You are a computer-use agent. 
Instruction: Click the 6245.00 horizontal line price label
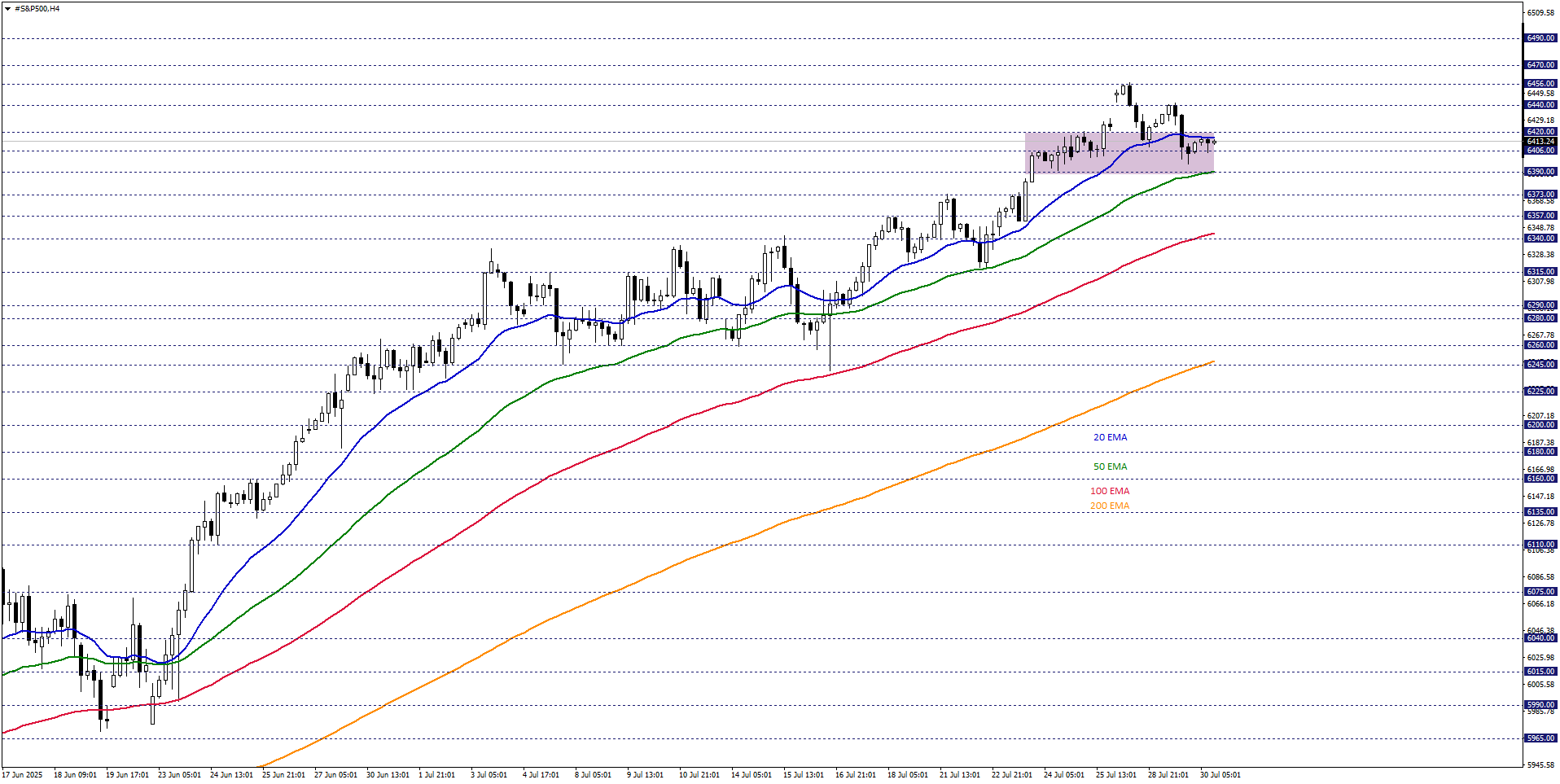click(1540, 365)
